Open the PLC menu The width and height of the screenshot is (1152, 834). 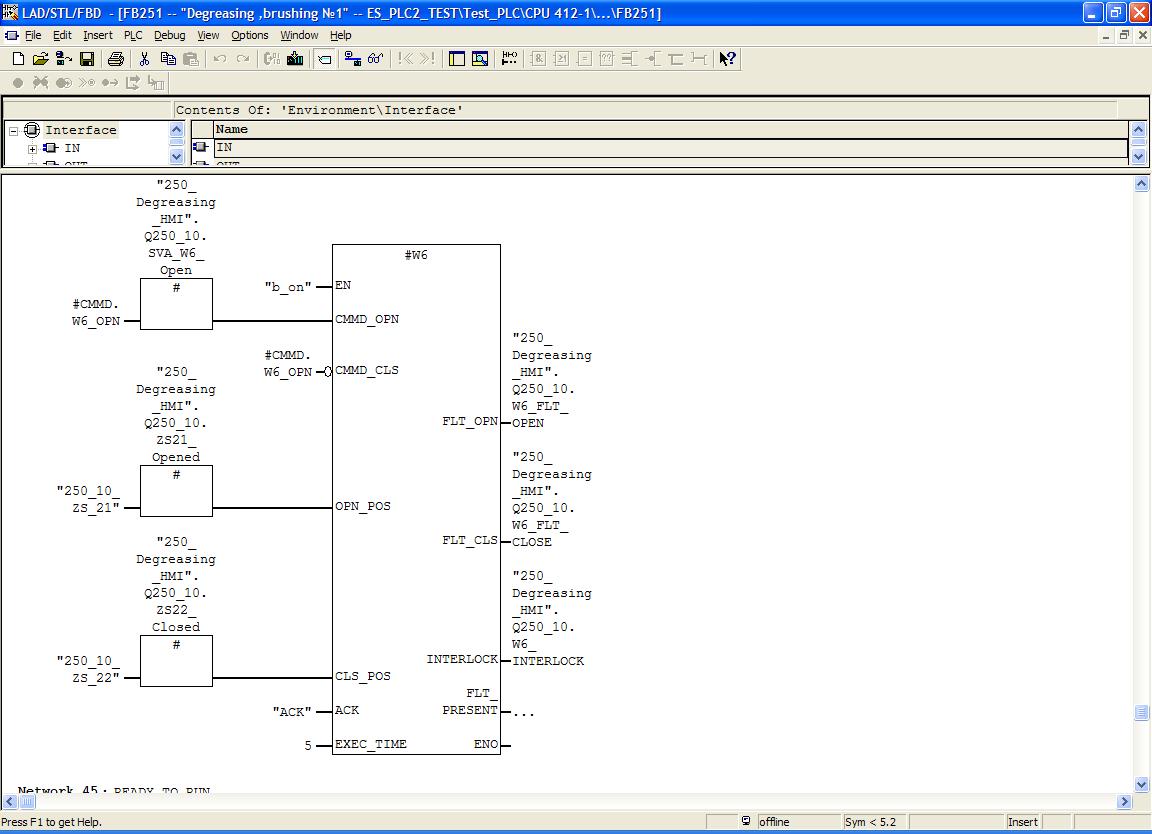tap(133, 35)
